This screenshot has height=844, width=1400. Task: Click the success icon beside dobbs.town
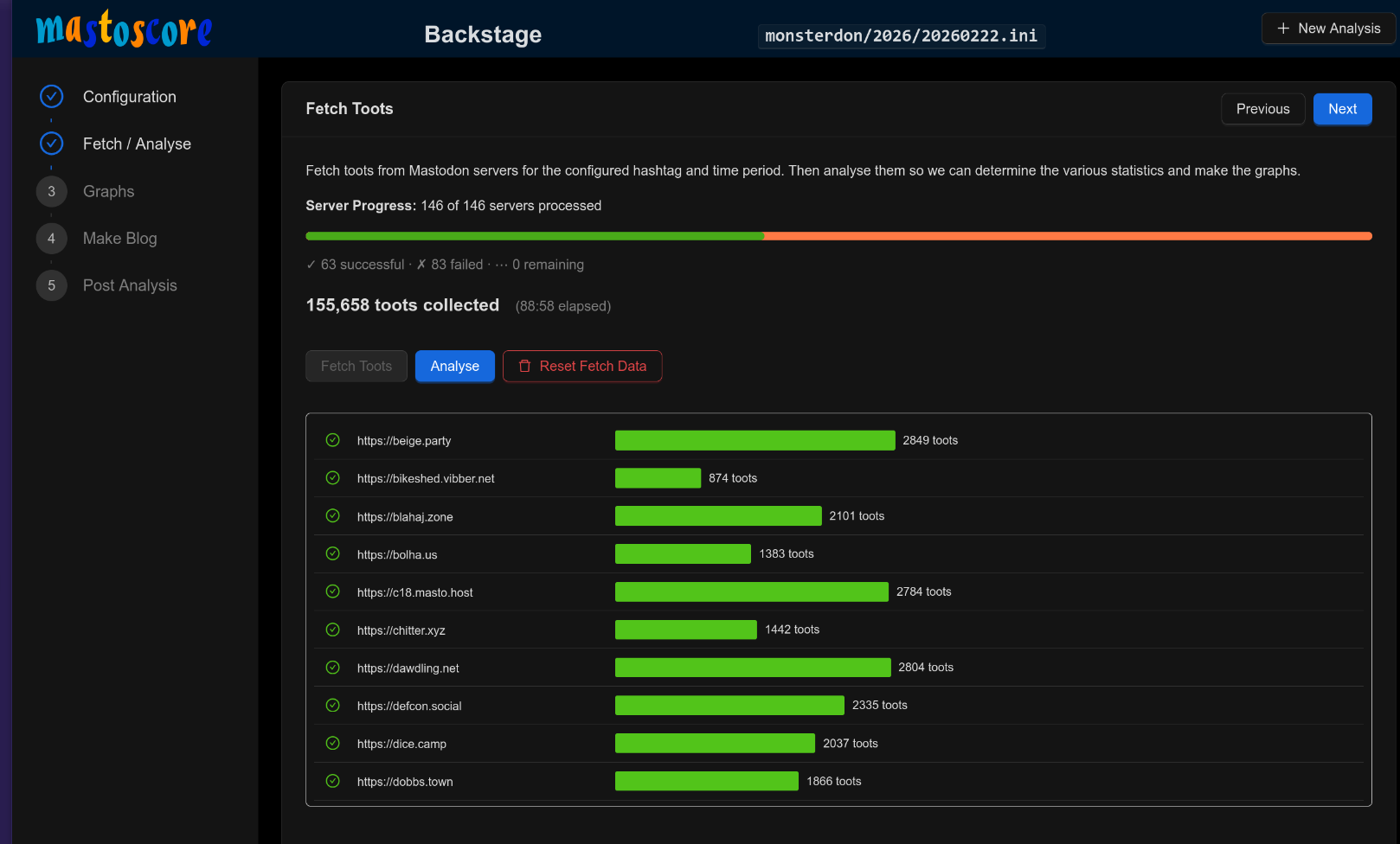tap(333, 781)
